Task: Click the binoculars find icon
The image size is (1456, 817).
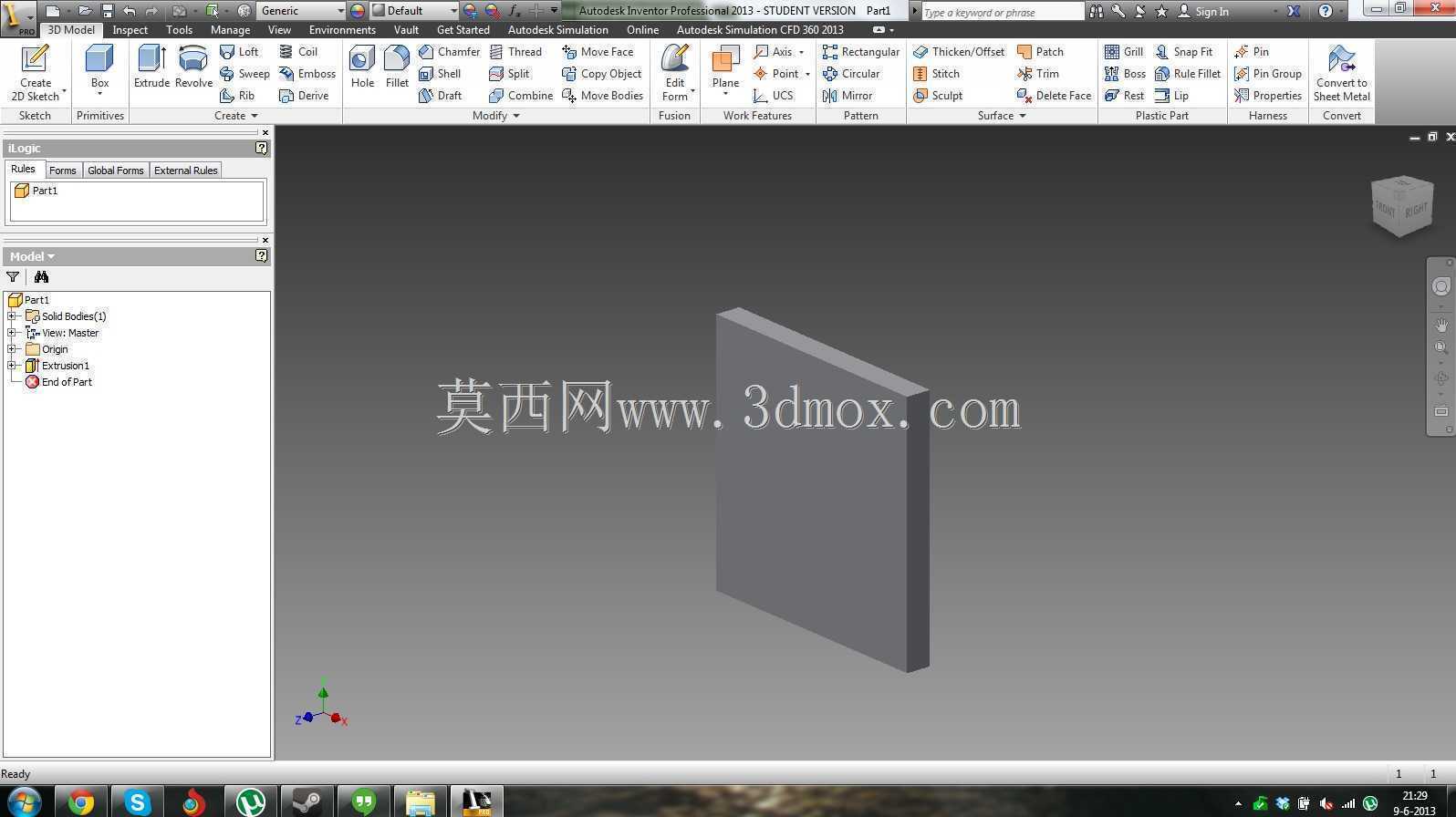Action: 41,277
